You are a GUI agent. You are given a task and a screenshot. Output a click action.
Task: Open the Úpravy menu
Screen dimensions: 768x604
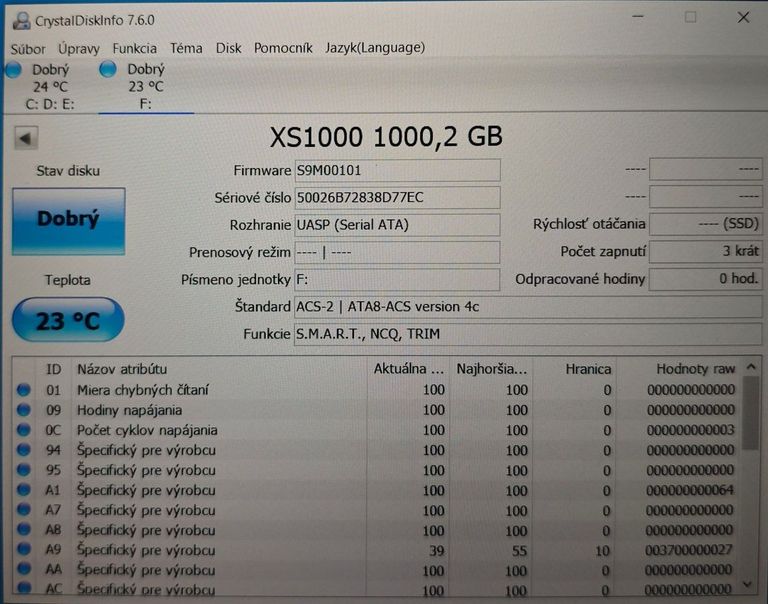pos(79,48)
